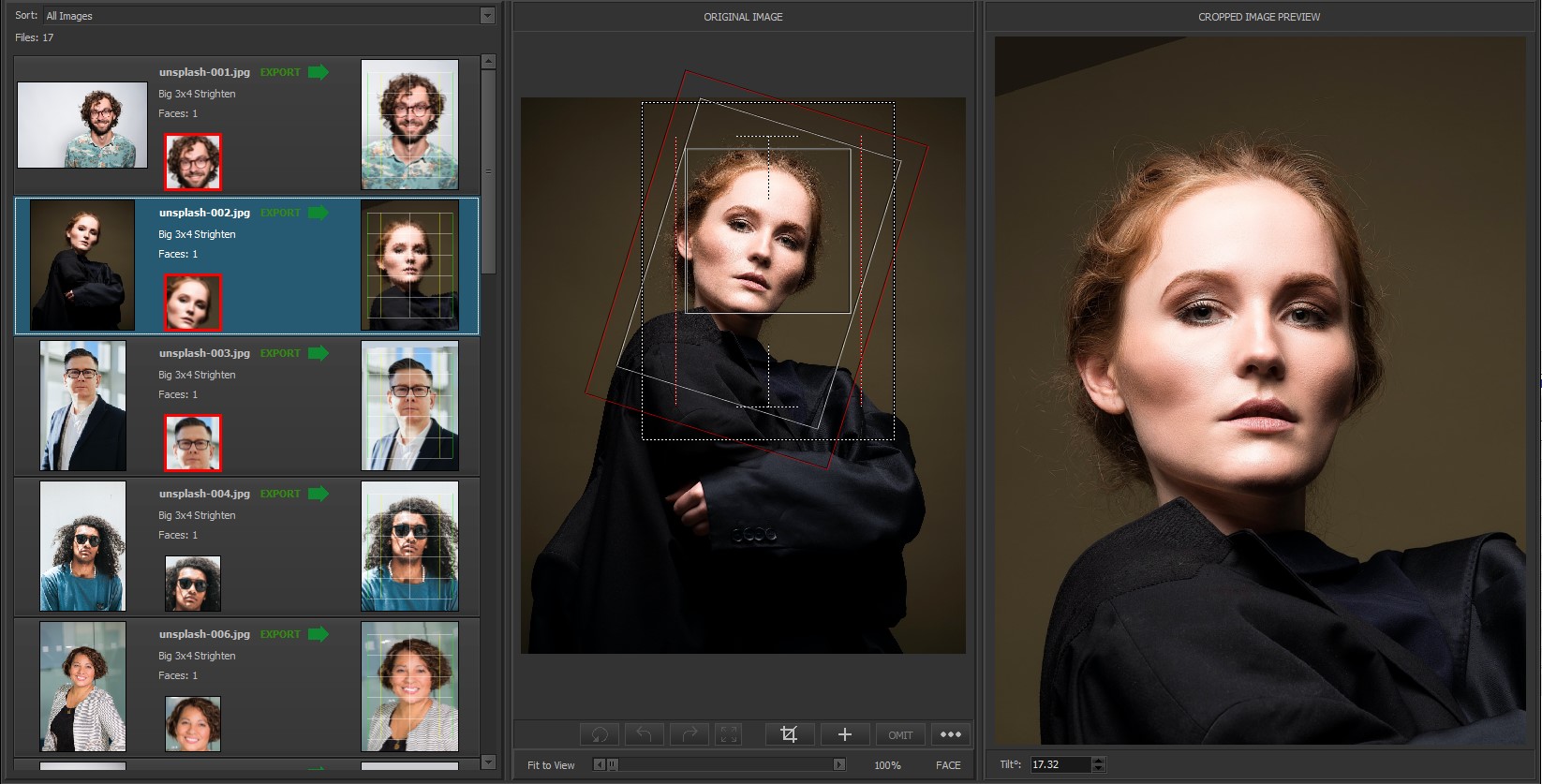Click Fit to View

[551, 765]
